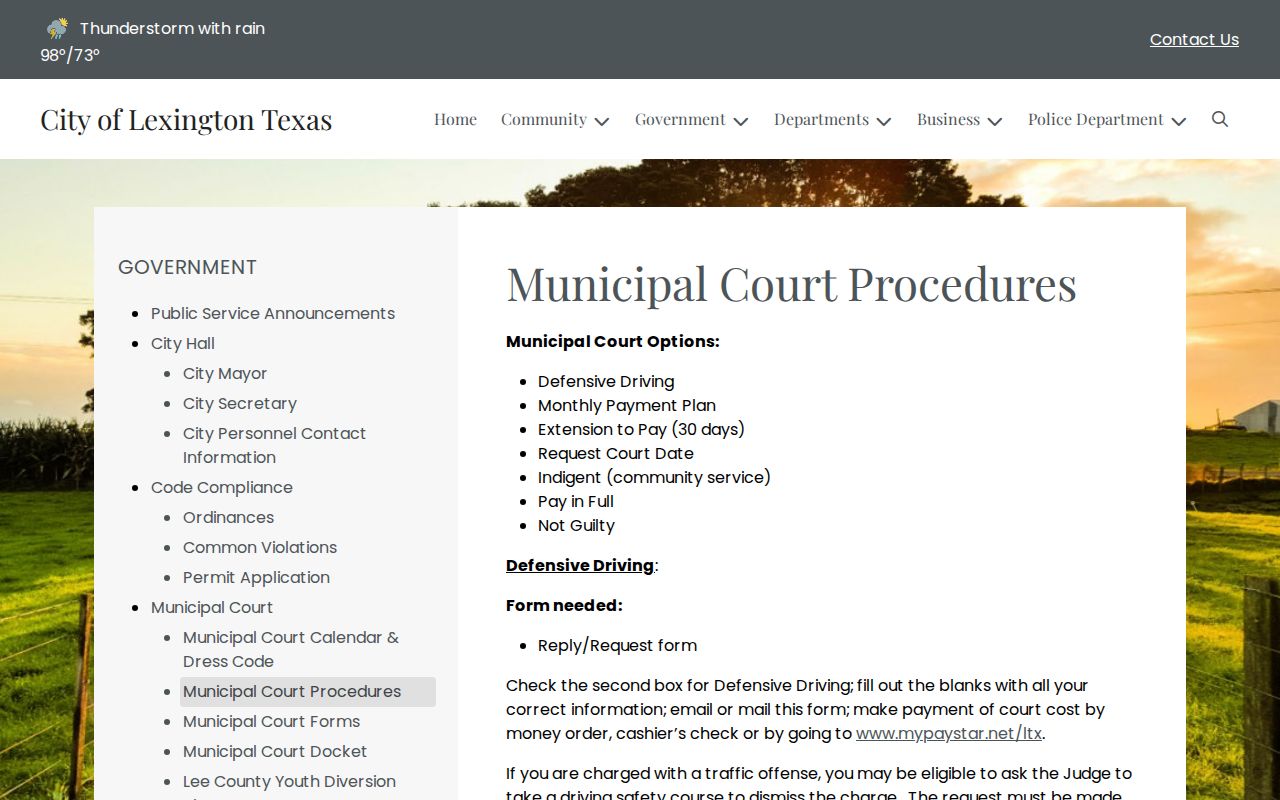Image resolution: width=1280 pixels, height=800 pixels.
Task: Open City Personnel Contact Information link
Action: 274,445
